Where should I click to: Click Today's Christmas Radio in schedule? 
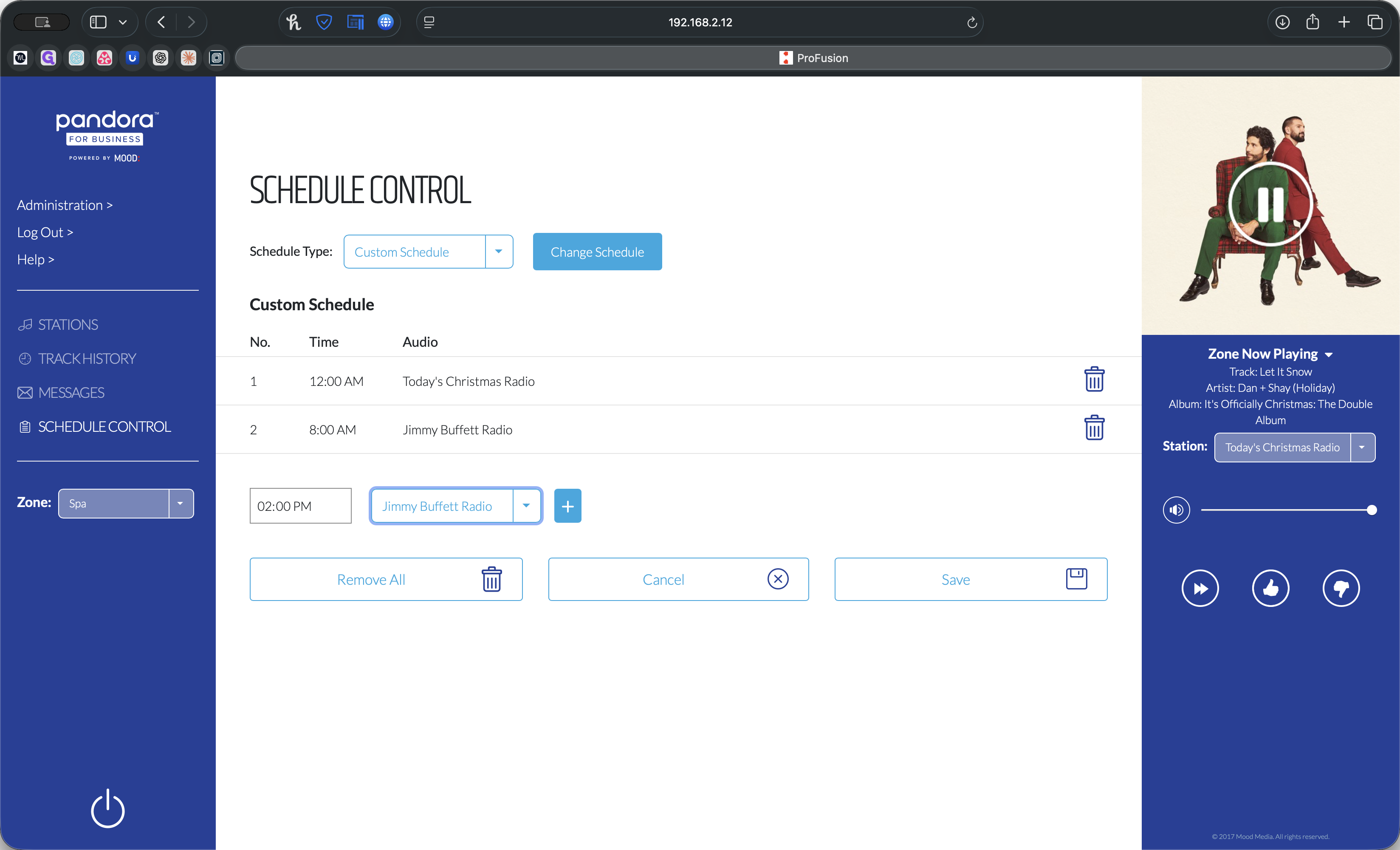pos(468,382)
